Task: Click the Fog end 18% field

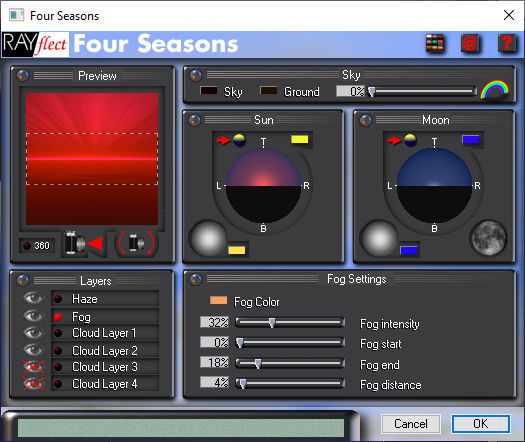Action: (x=215, y=362)
